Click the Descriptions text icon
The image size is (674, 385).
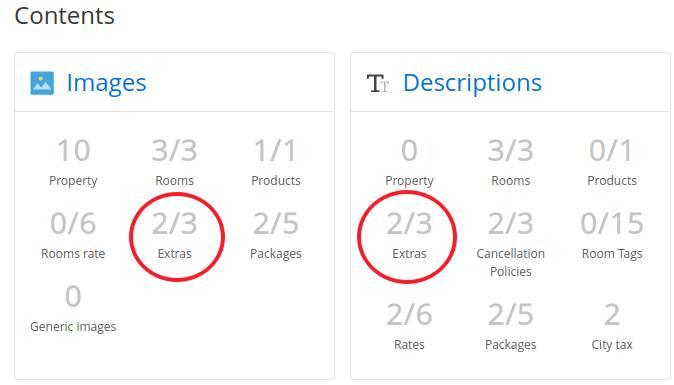378,83
